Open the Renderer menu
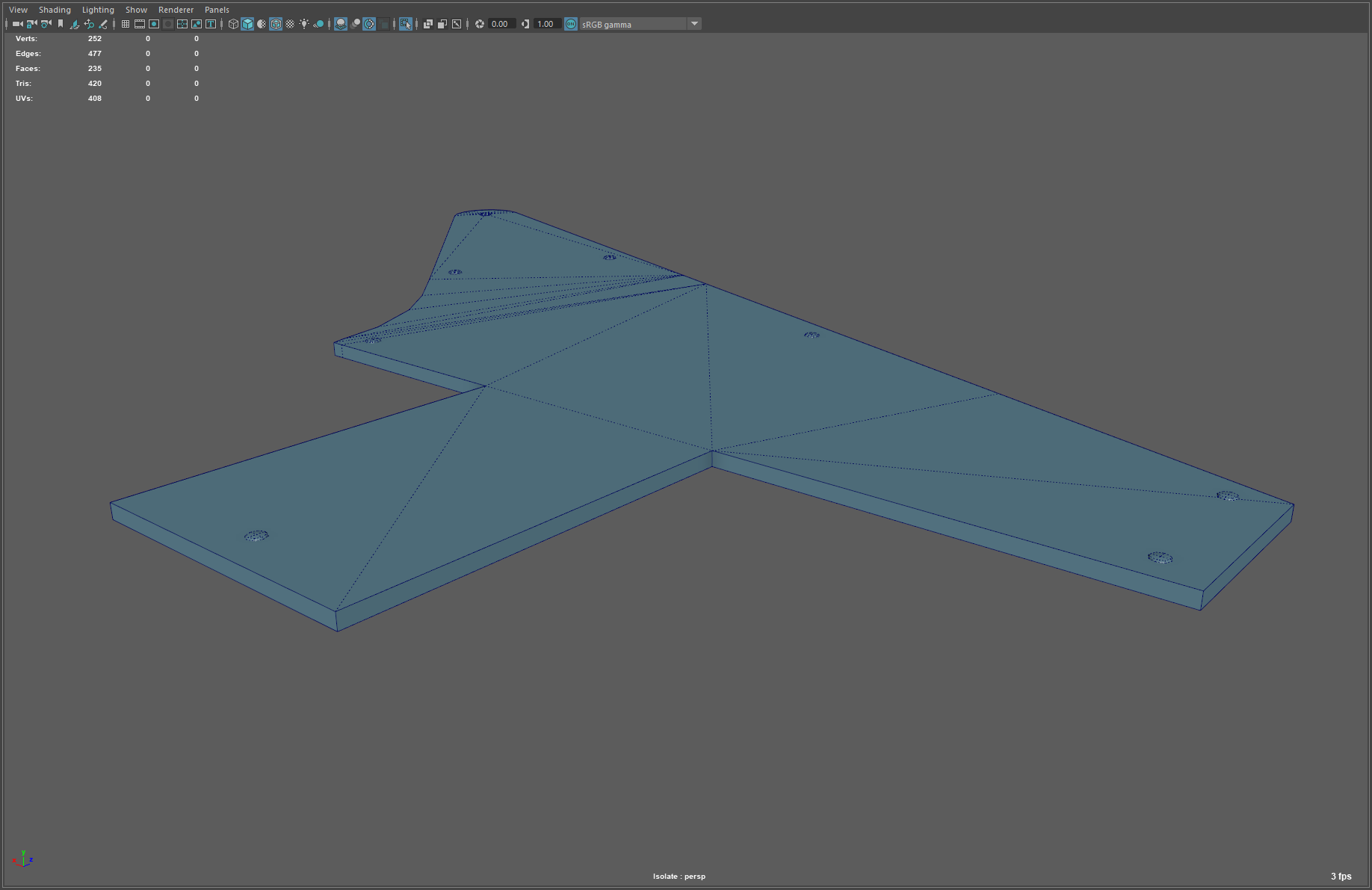 [176, 10]
